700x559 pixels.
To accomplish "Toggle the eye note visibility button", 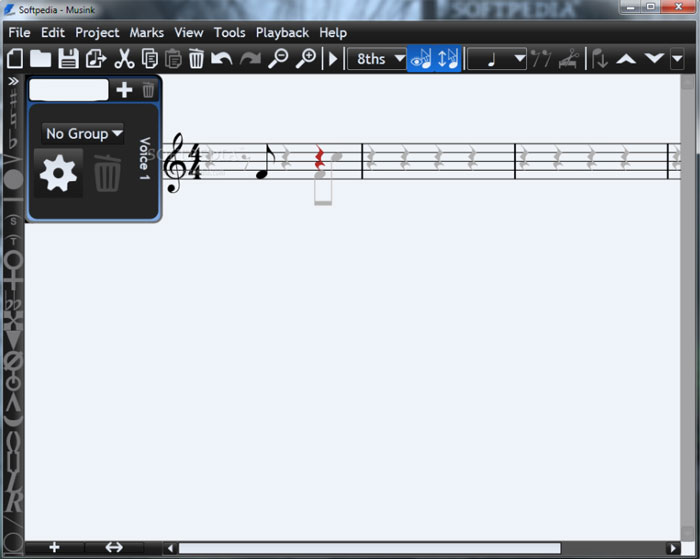I will click(420, 59).
